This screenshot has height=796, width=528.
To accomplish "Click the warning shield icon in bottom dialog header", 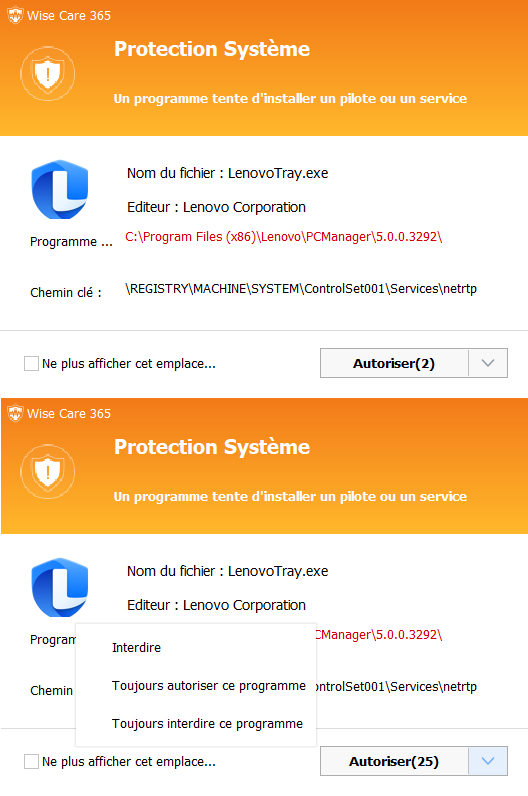I will click(x=48, y=472).
